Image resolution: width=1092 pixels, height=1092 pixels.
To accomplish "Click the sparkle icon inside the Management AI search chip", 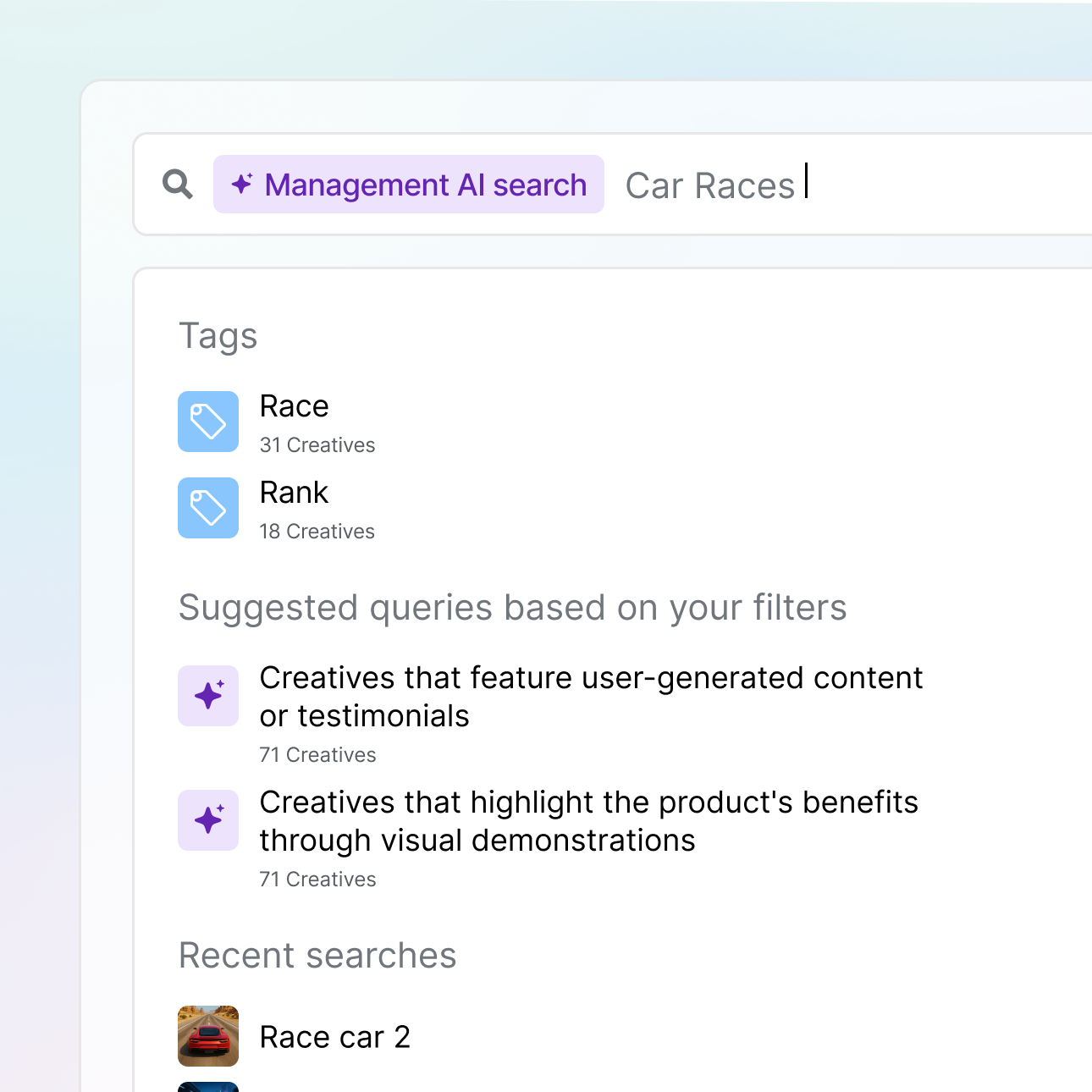I will click(241, 183).
